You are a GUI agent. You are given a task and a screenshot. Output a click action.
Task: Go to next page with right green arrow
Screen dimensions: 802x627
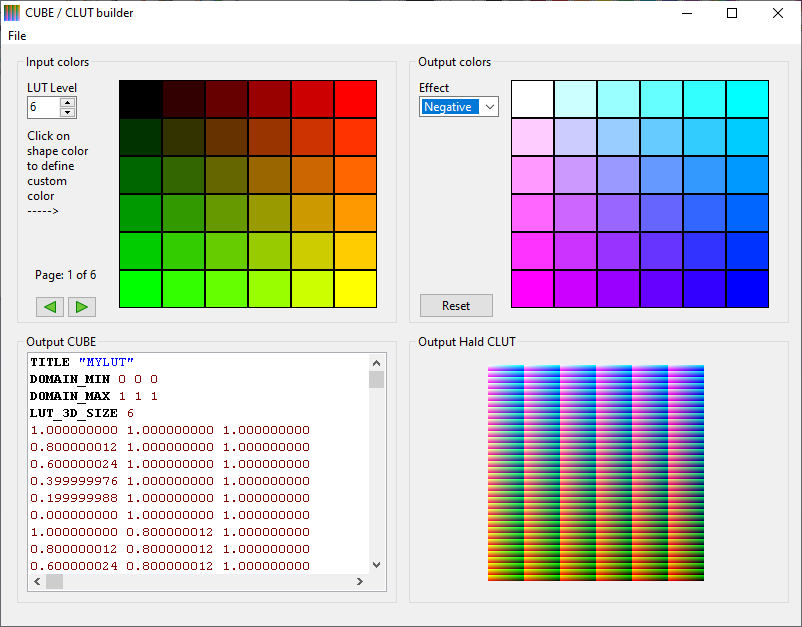click(82, 307)
